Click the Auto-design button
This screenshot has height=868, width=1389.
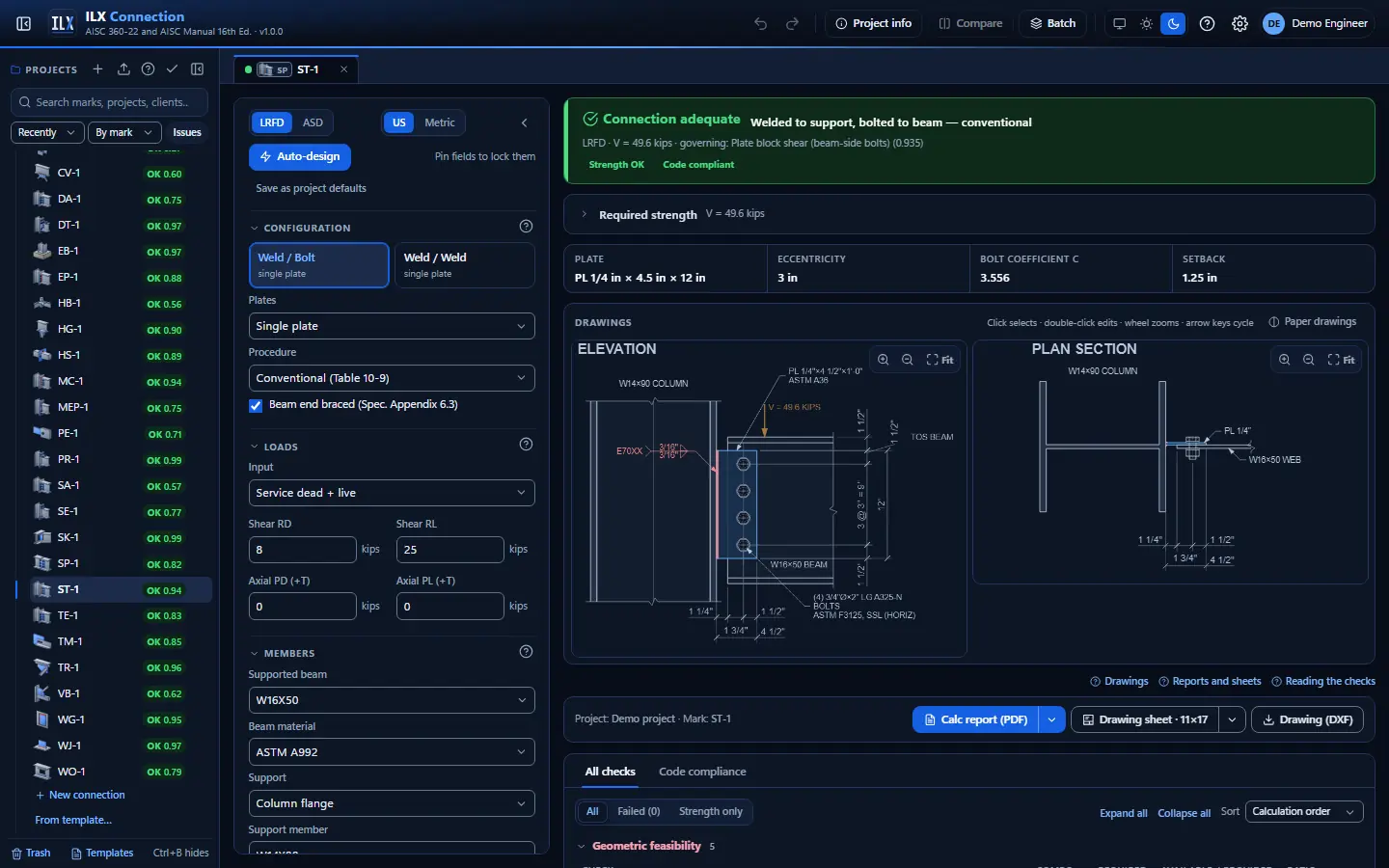[300, 156]
